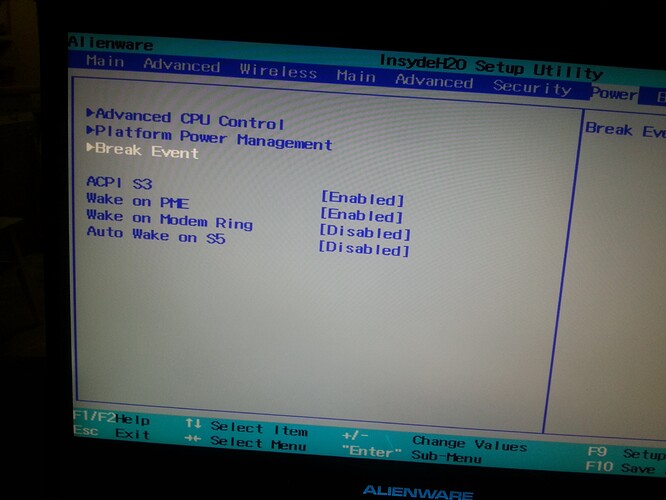
Task: Click the left/right arrows Select Menu icon
Action: 194,442
